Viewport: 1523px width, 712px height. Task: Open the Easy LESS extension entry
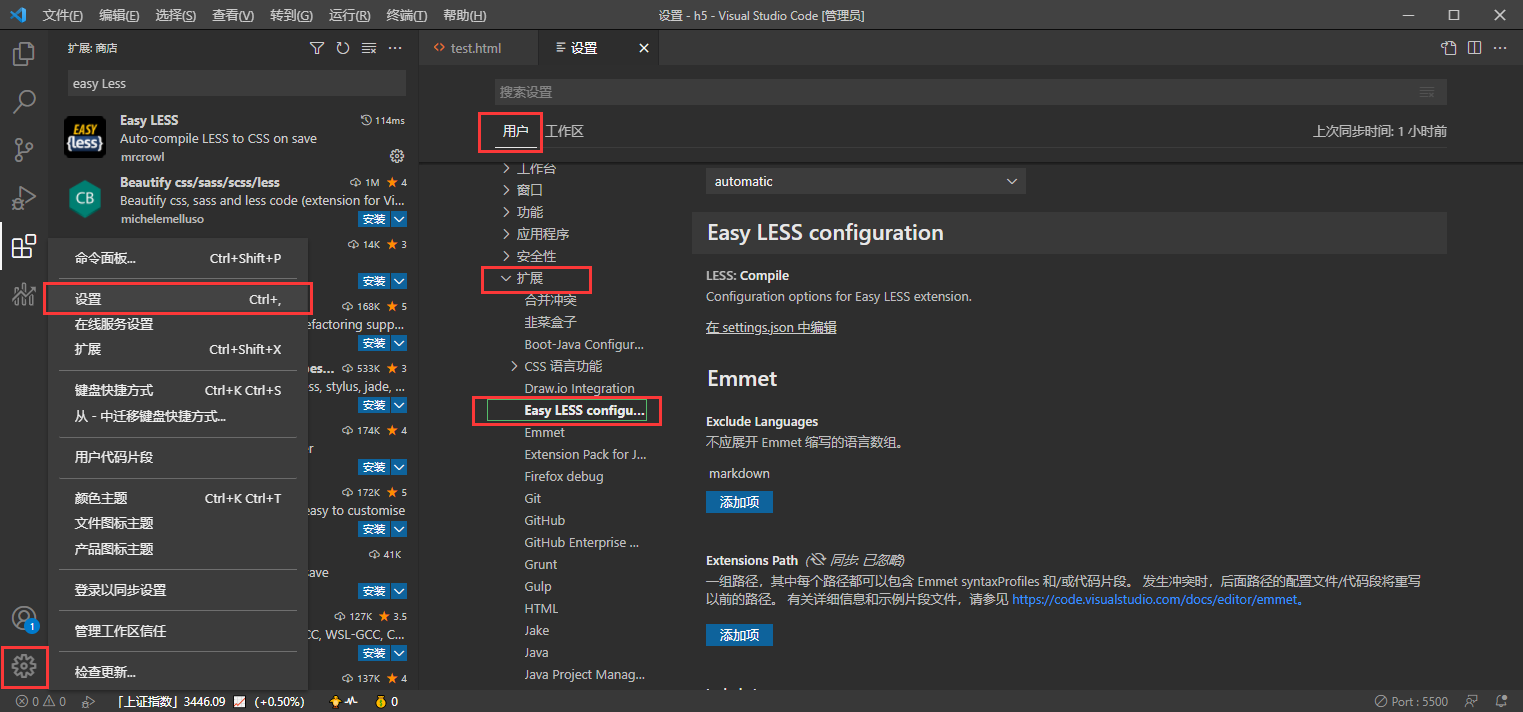(x=233, y=138)
